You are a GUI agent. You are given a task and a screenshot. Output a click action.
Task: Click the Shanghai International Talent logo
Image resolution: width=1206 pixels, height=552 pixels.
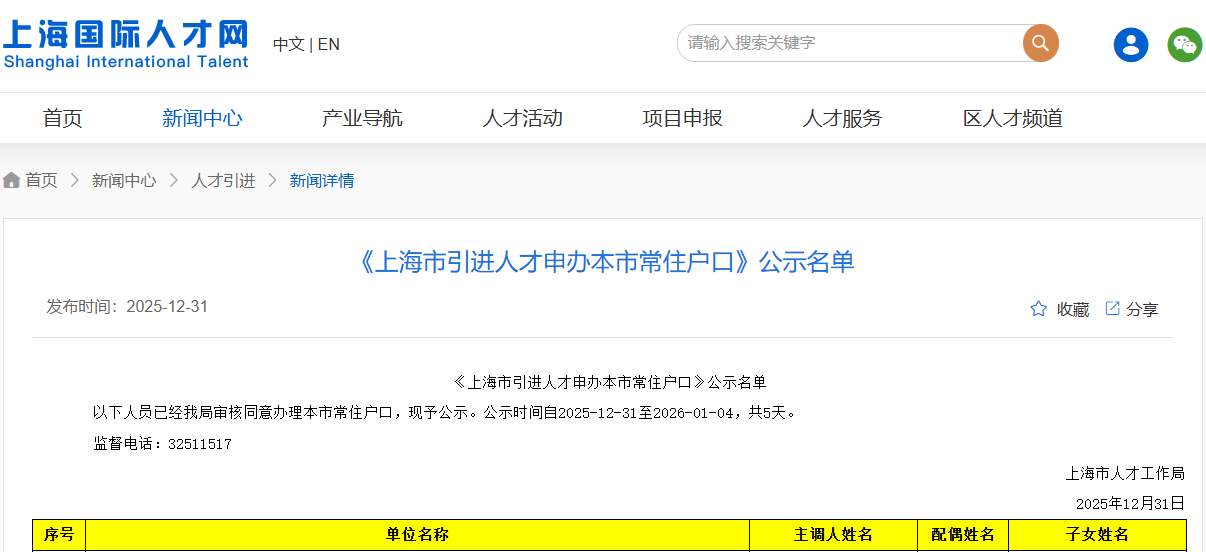[125, 45]
